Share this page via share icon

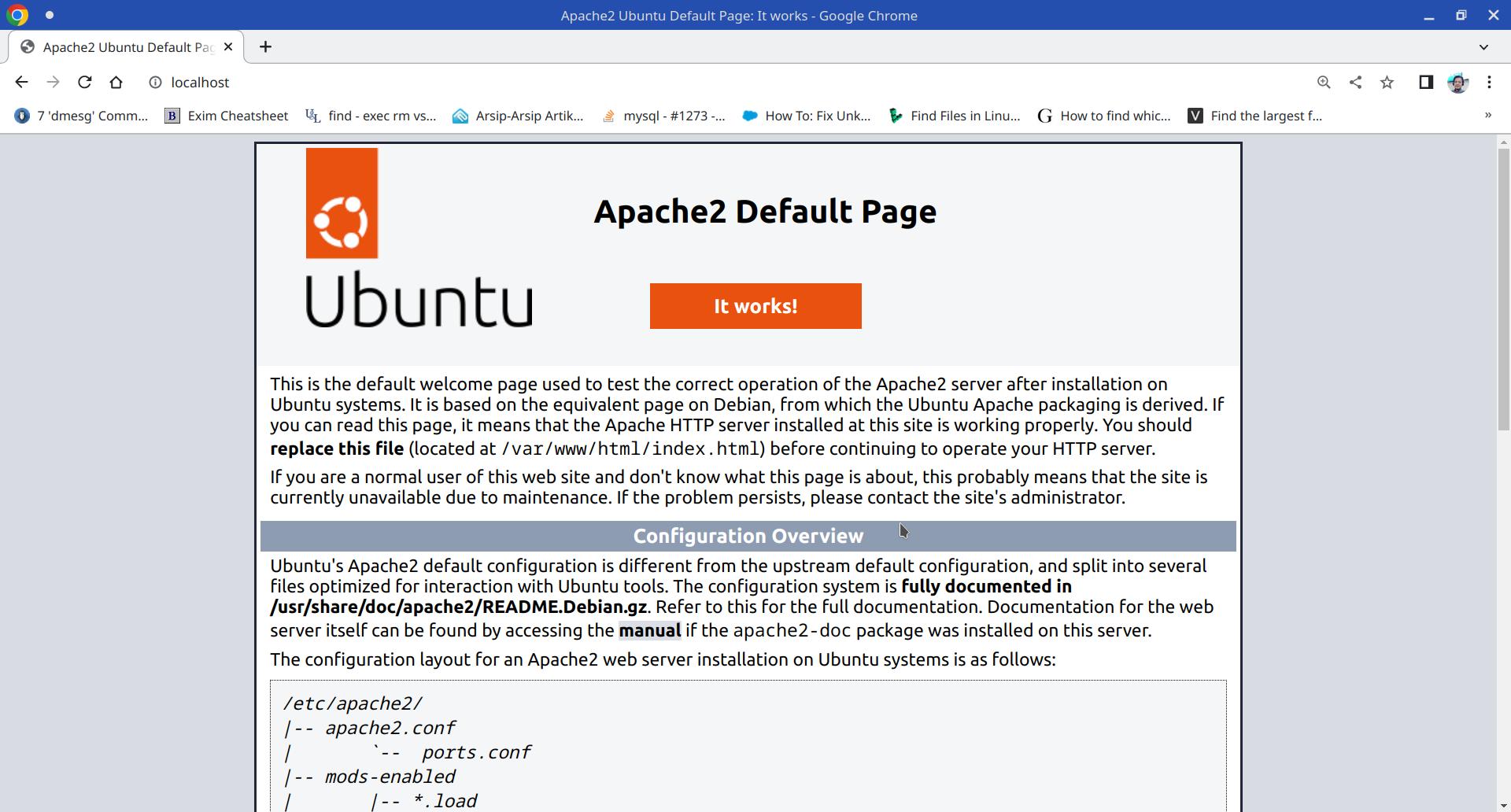(1355, 82)
